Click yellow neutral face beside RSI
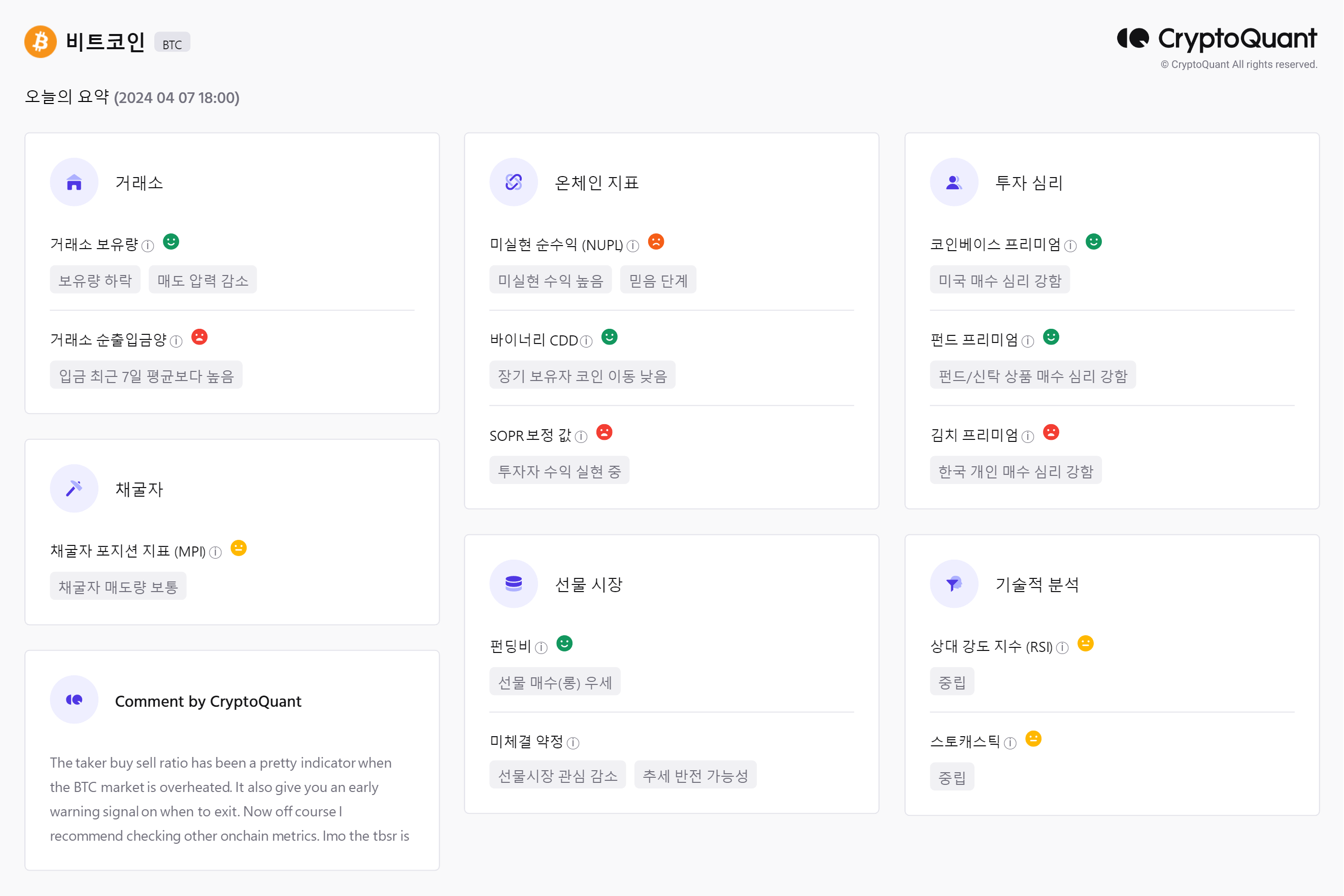Viewport: 1344px width, 896px height. click(1086, 643)
